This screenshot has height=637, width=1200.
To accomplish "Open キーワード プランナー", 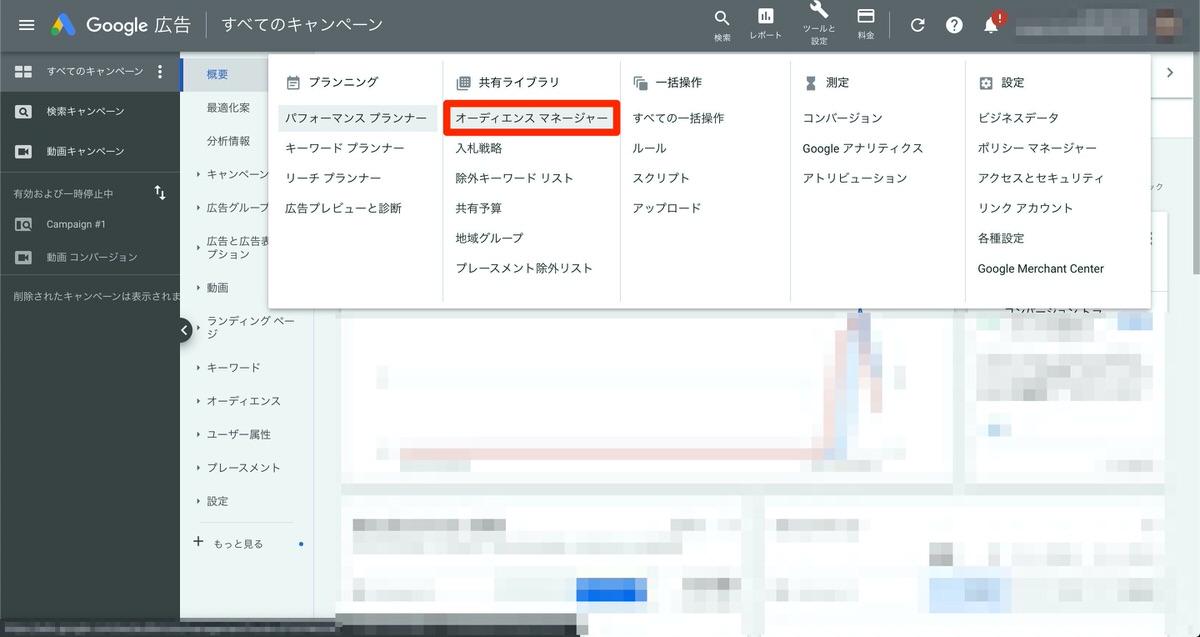I will coord(345,148).
